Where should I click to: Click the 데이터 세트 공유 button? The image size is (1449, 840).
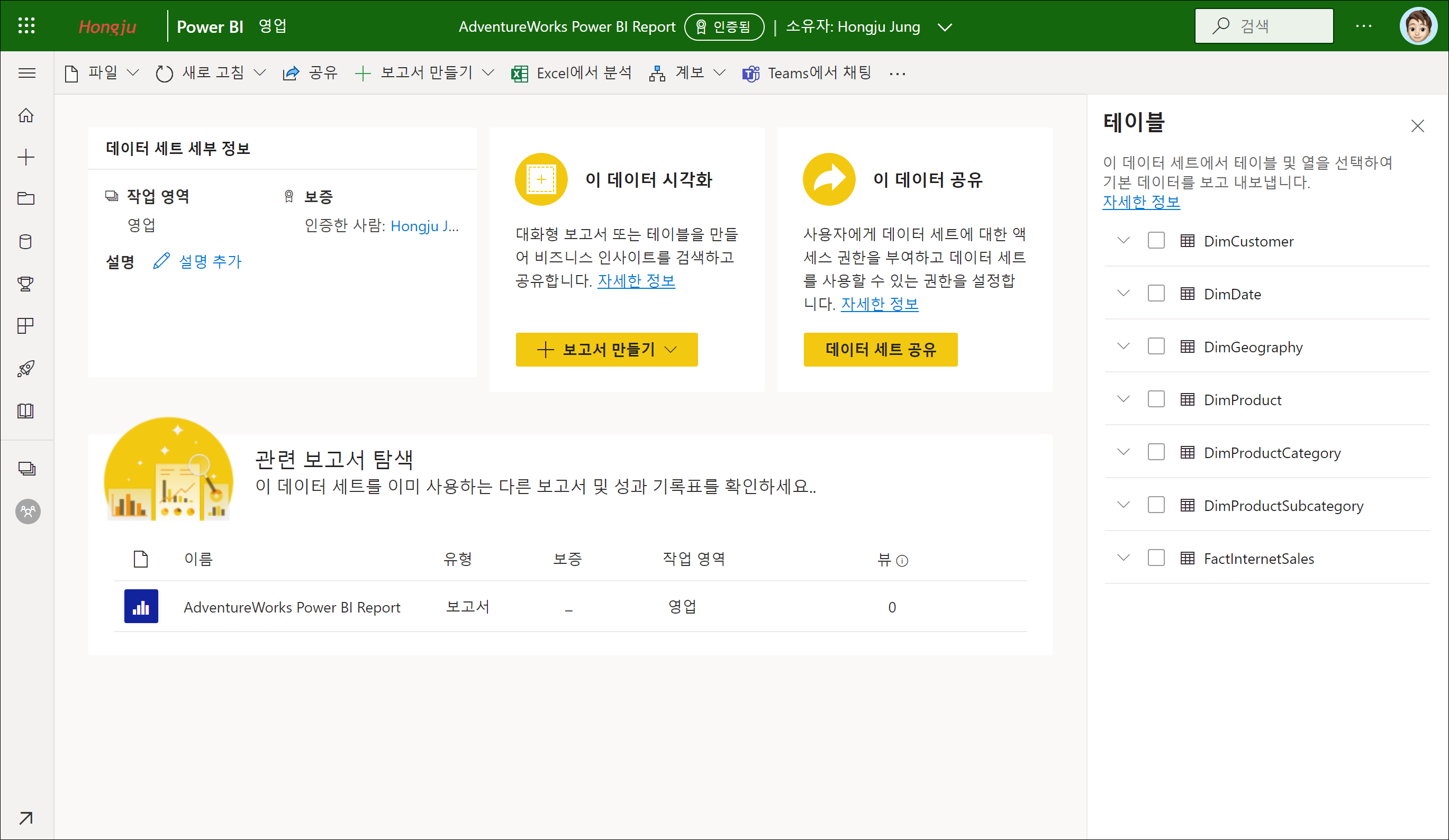coord(880,349)
